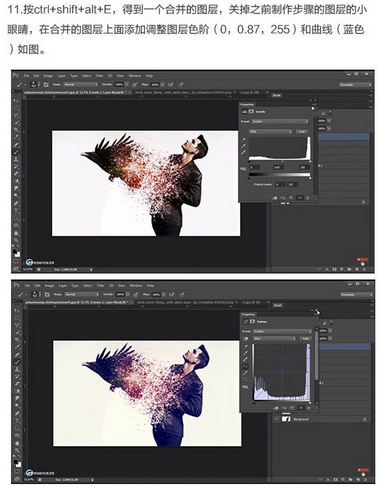
Task: Select Eyedropper tool in Levels screenshot toolbar
Action: 16,137
